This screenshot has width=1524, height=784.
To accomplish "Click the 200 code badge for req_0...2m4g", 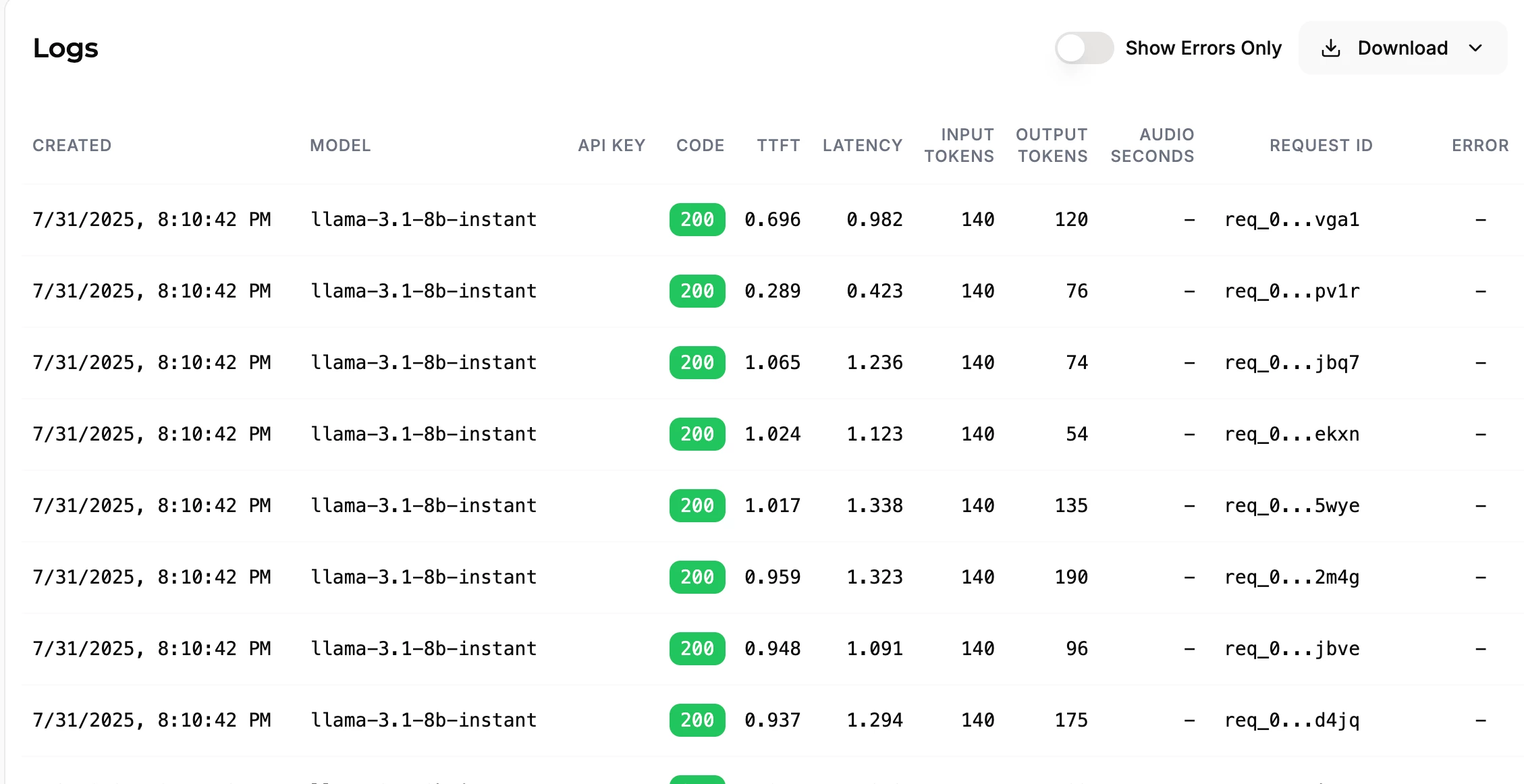I will point(697,577).
